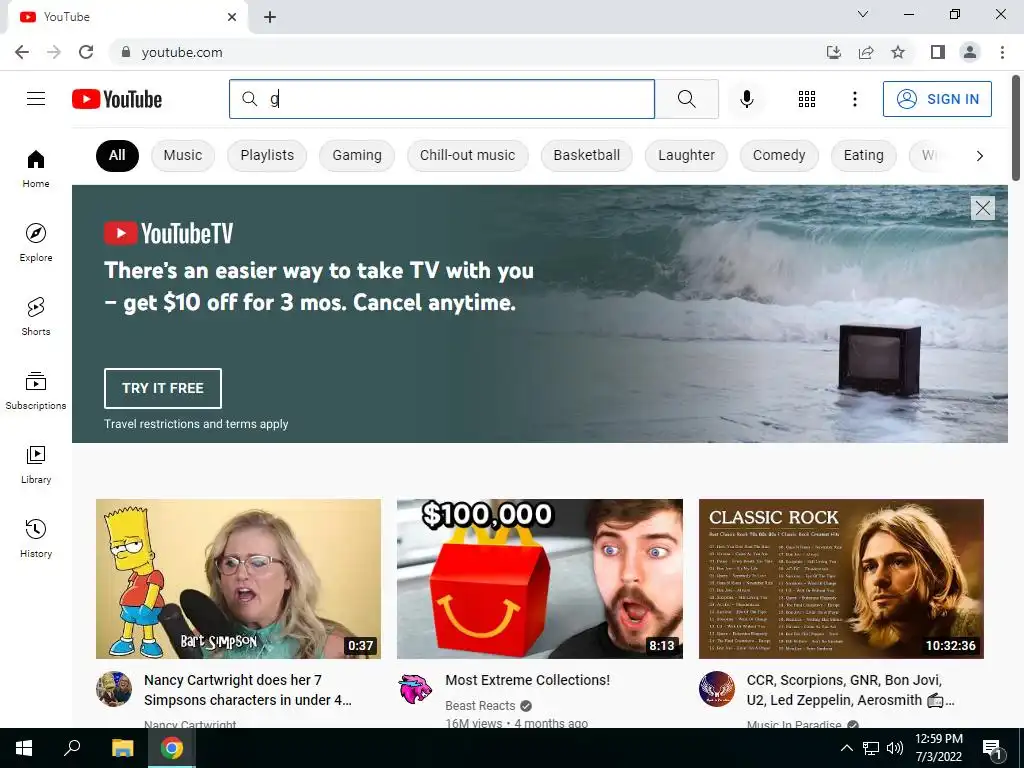
Task: Select the Playlists filter chip
Action: (267, 155)
